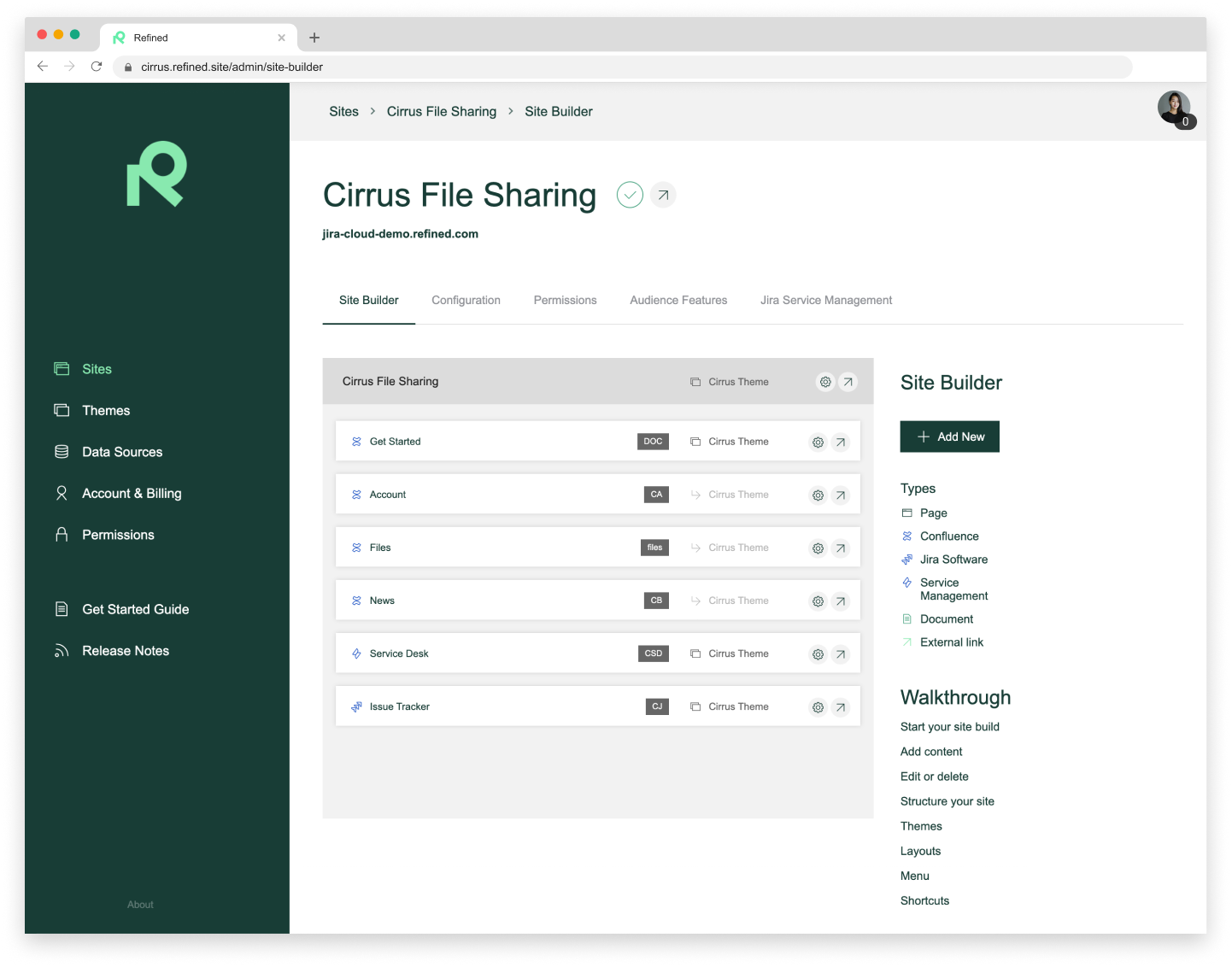
Task: Open the settings gear on the News row
Action: click(x=818, y=601)
